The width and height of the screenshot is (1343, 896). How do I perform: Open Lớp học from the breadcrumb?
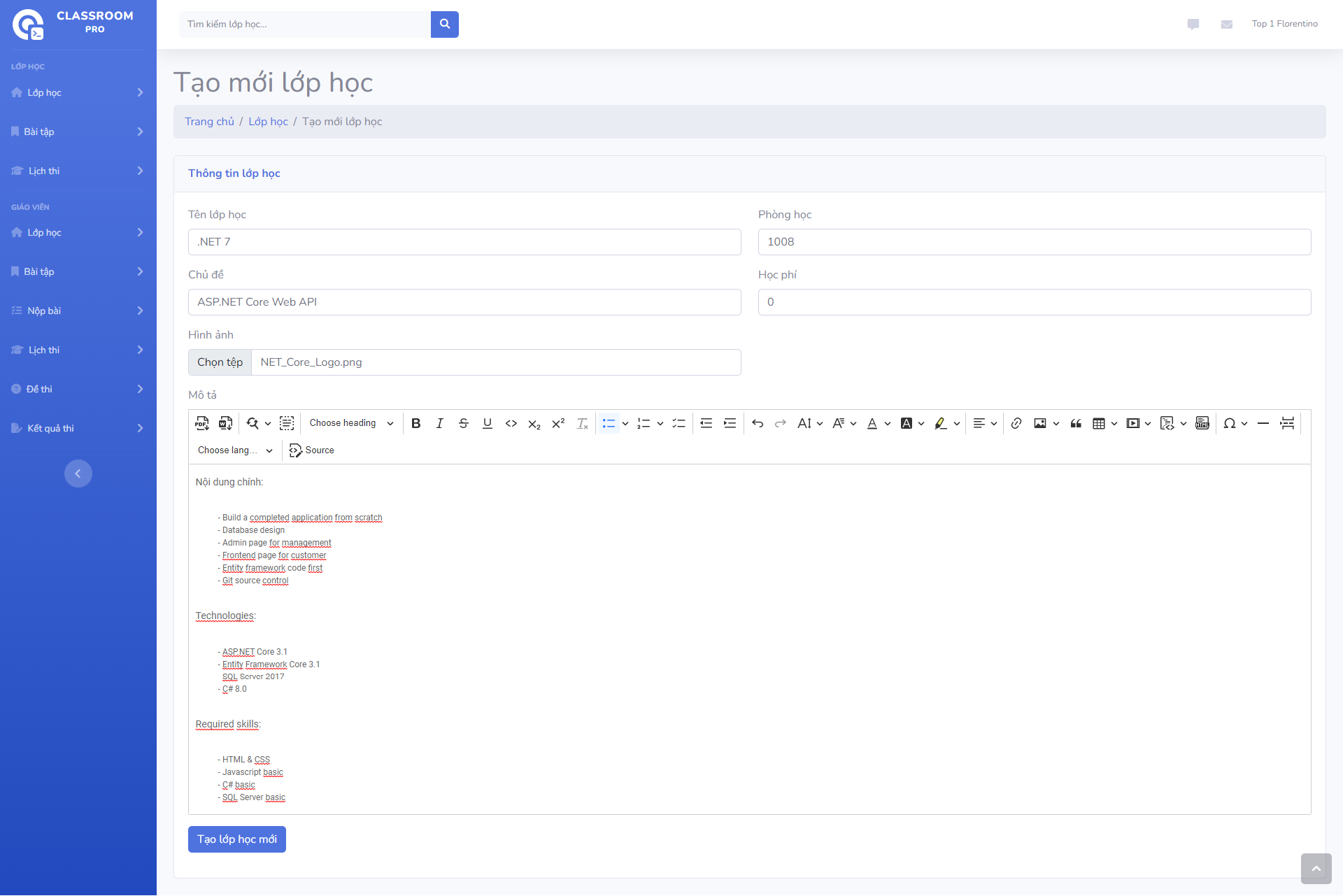coord(269,121)
